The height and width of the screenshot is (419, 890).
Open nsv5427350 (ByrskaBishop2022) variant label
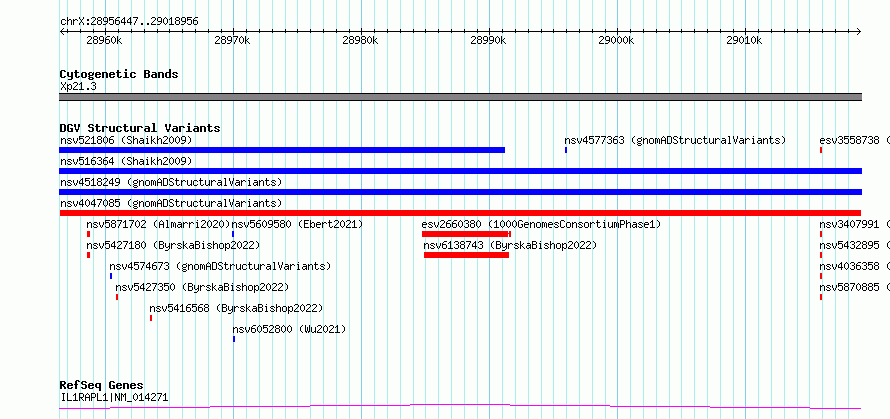pyautogui.click(x=202, y=287)
